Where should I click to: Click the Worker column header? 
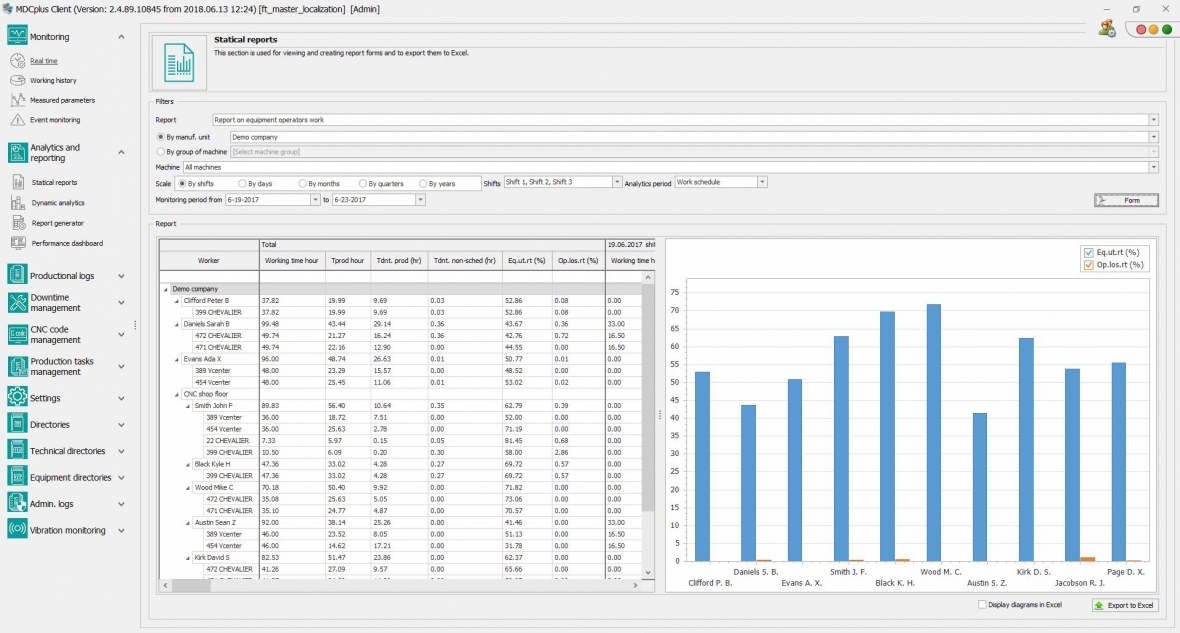[209, 260]
